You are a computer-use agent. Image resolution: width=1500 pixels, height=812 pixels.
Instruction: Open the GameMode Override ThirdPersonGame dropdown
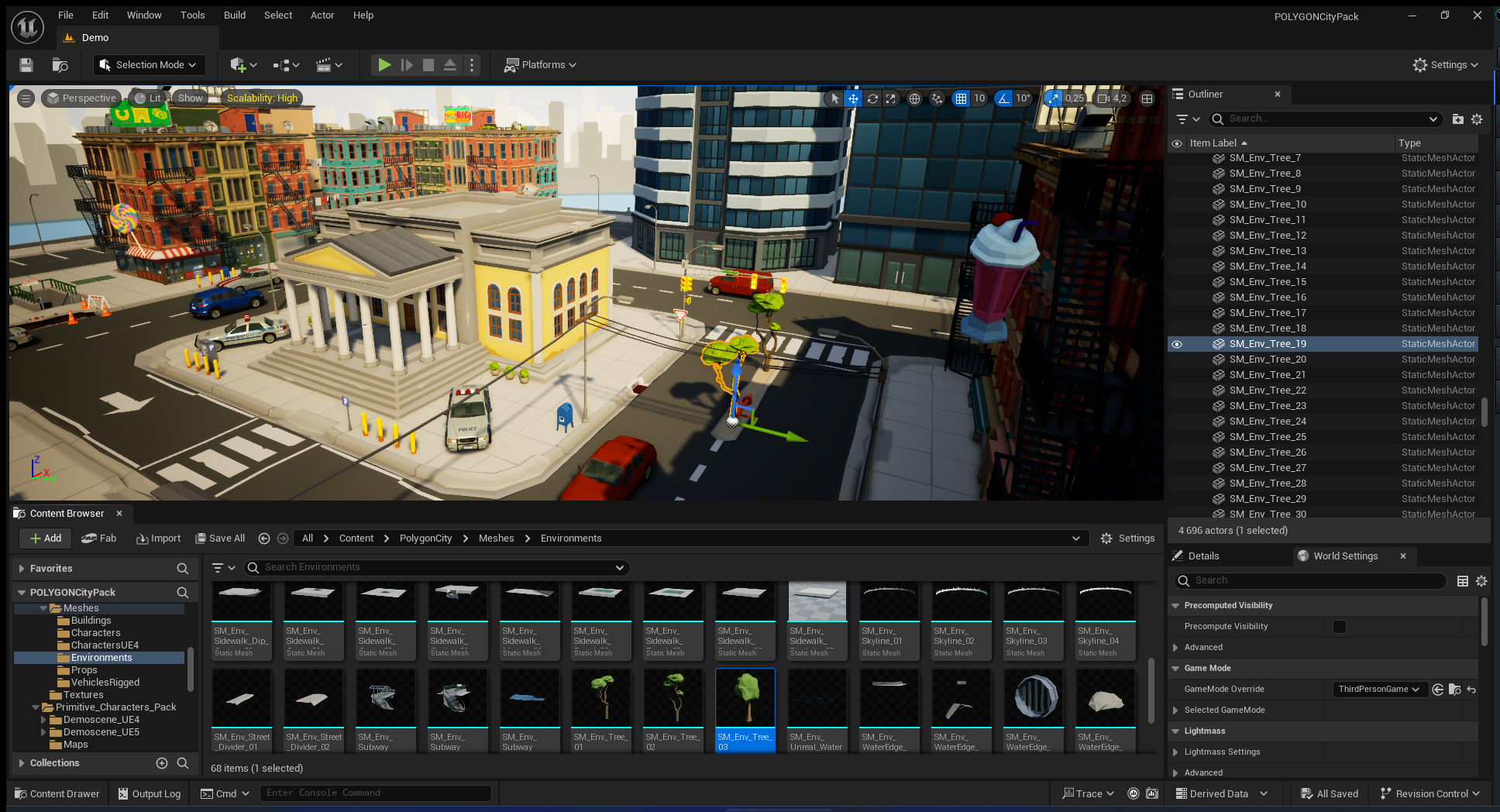click(1379, 690)
